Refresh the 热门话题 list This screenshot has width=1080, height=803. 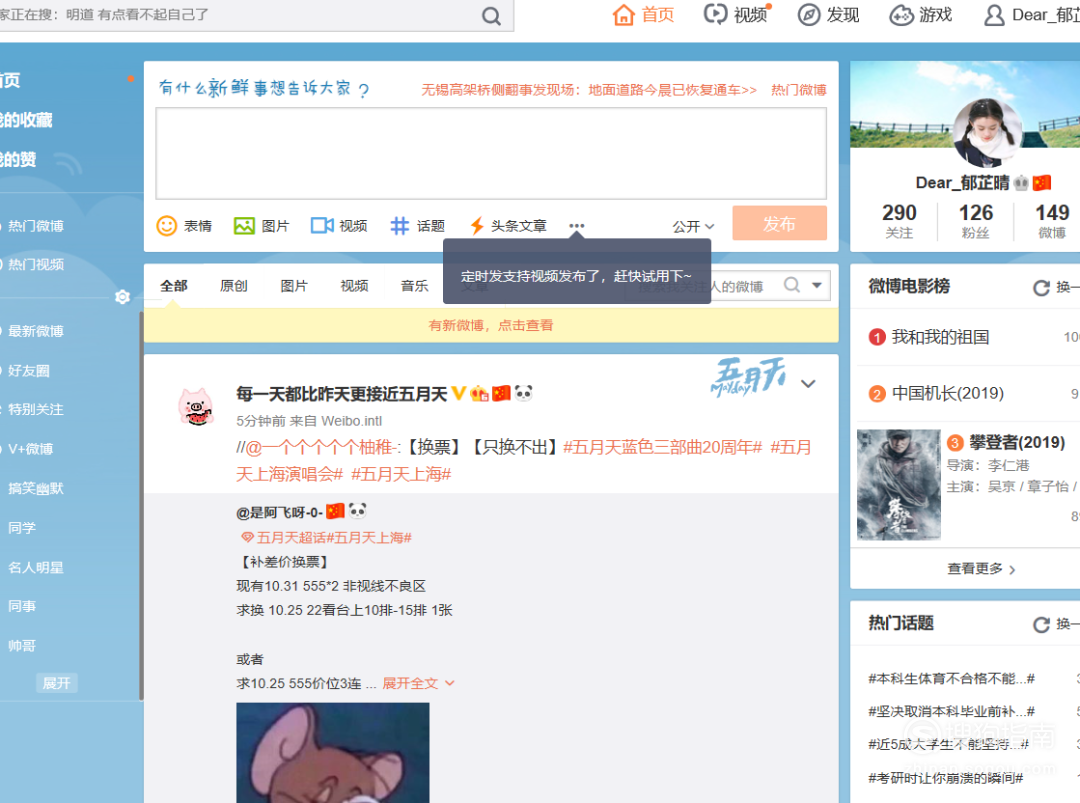pos(1041,625)
